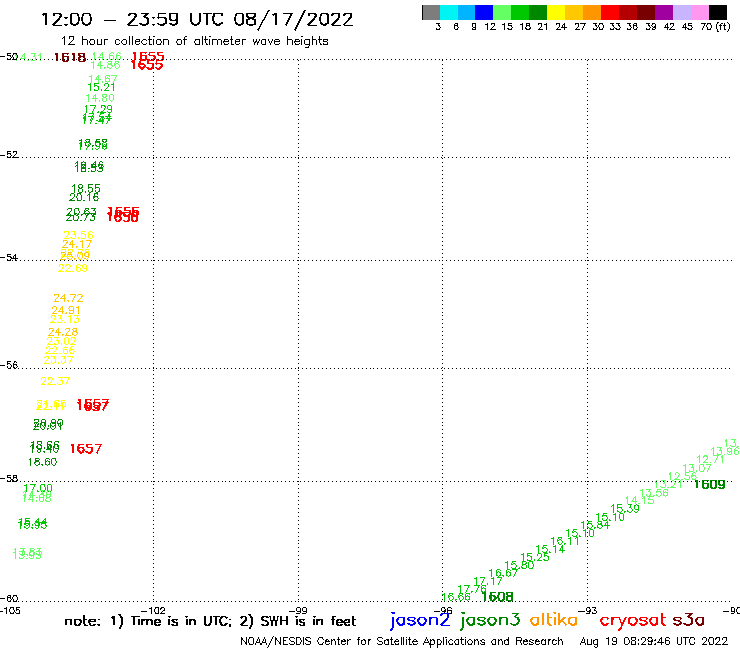Click the yellow value '22.66'
The width and height of the screenshot is (740, 650).
[x=60, y=350]
